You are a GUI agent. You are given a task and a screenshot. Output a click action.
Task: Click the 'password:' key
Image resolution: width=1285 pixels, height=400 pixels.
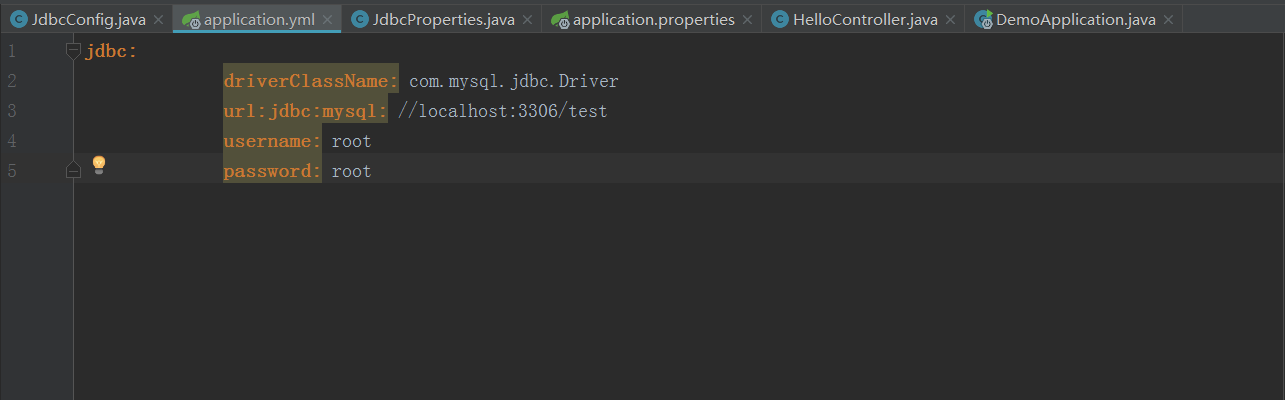pos(272,171)
